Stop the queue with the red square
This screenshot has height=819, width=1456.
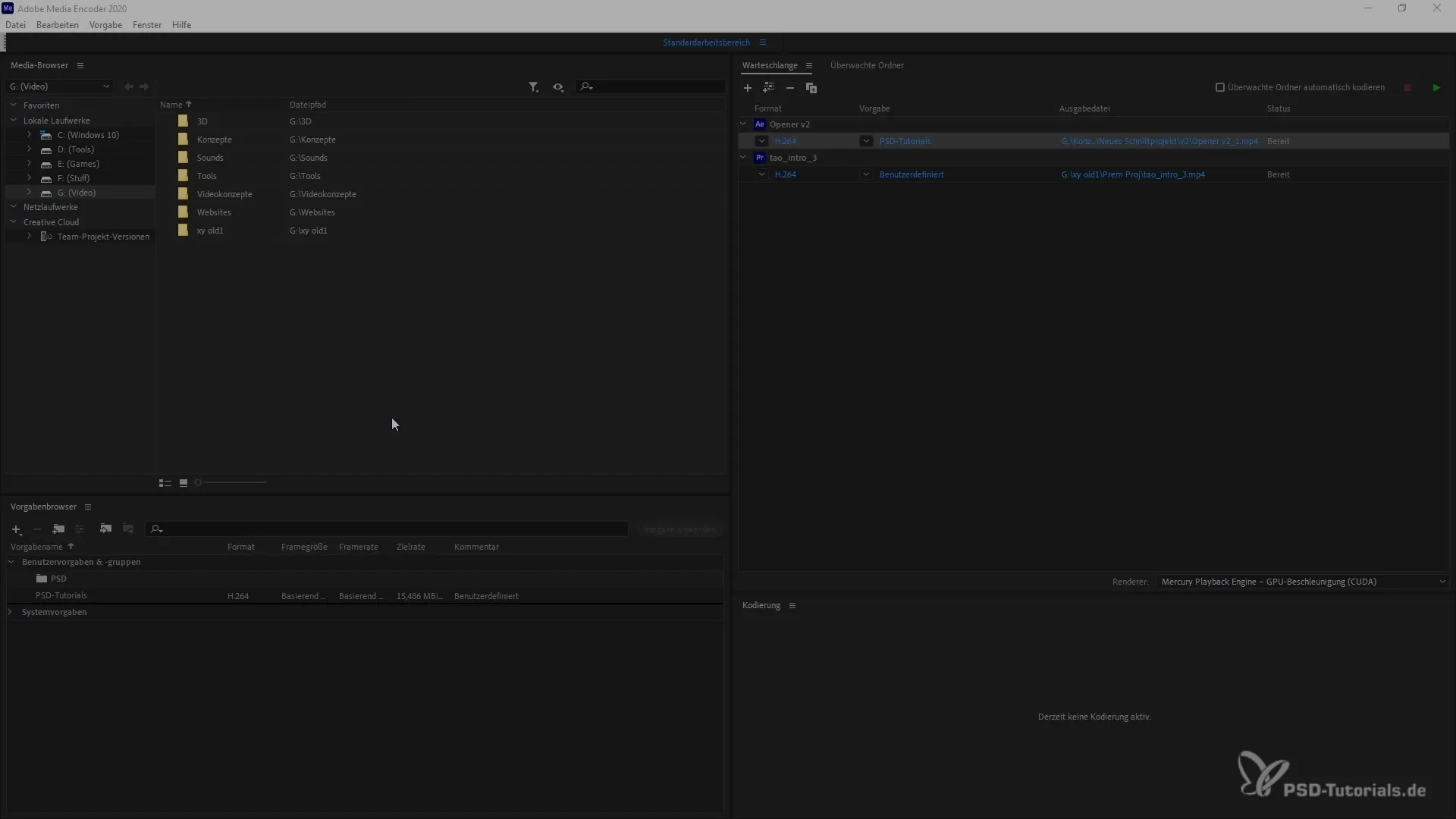tap(1407, 88)
